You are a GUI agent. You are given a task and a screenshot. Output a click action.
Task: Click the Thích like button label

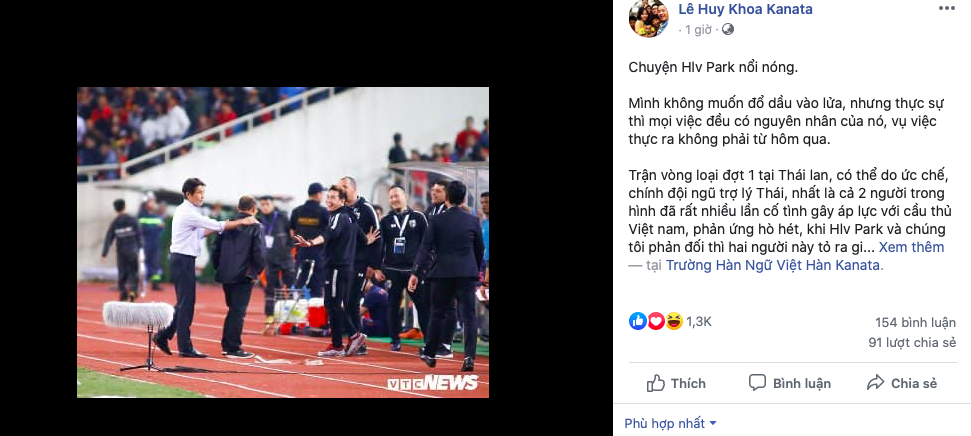688,383
